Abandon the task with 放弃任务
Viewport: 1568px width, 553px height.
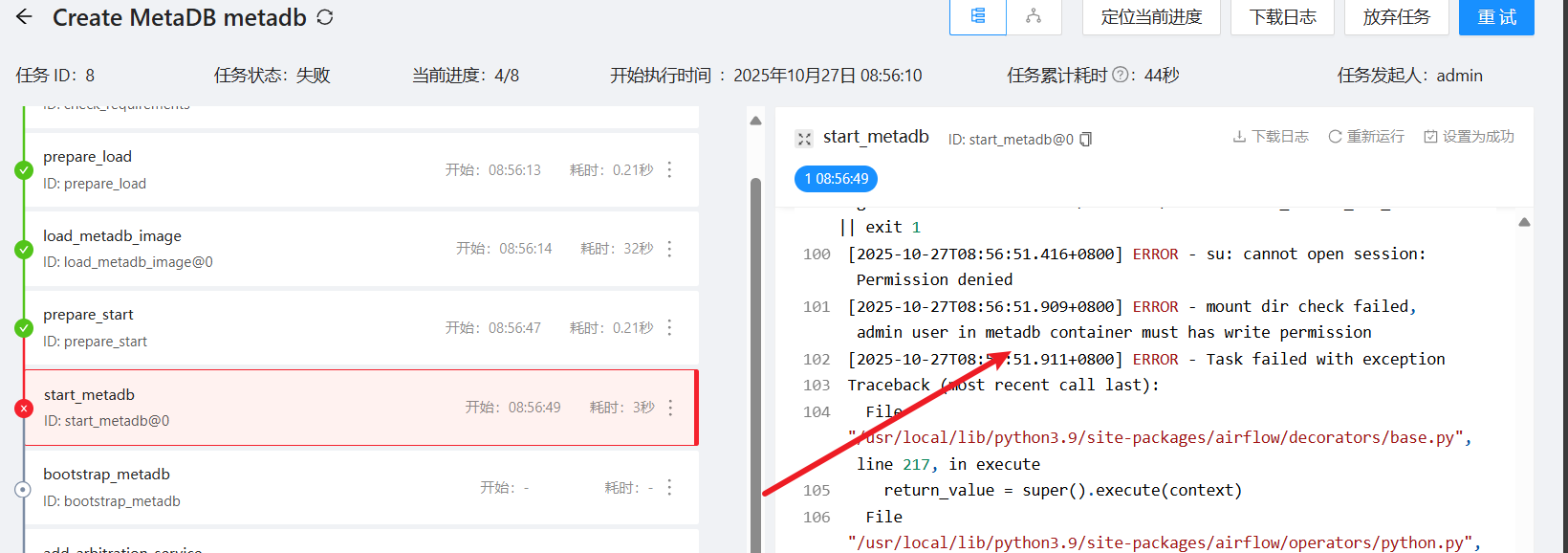(1396, 17)
